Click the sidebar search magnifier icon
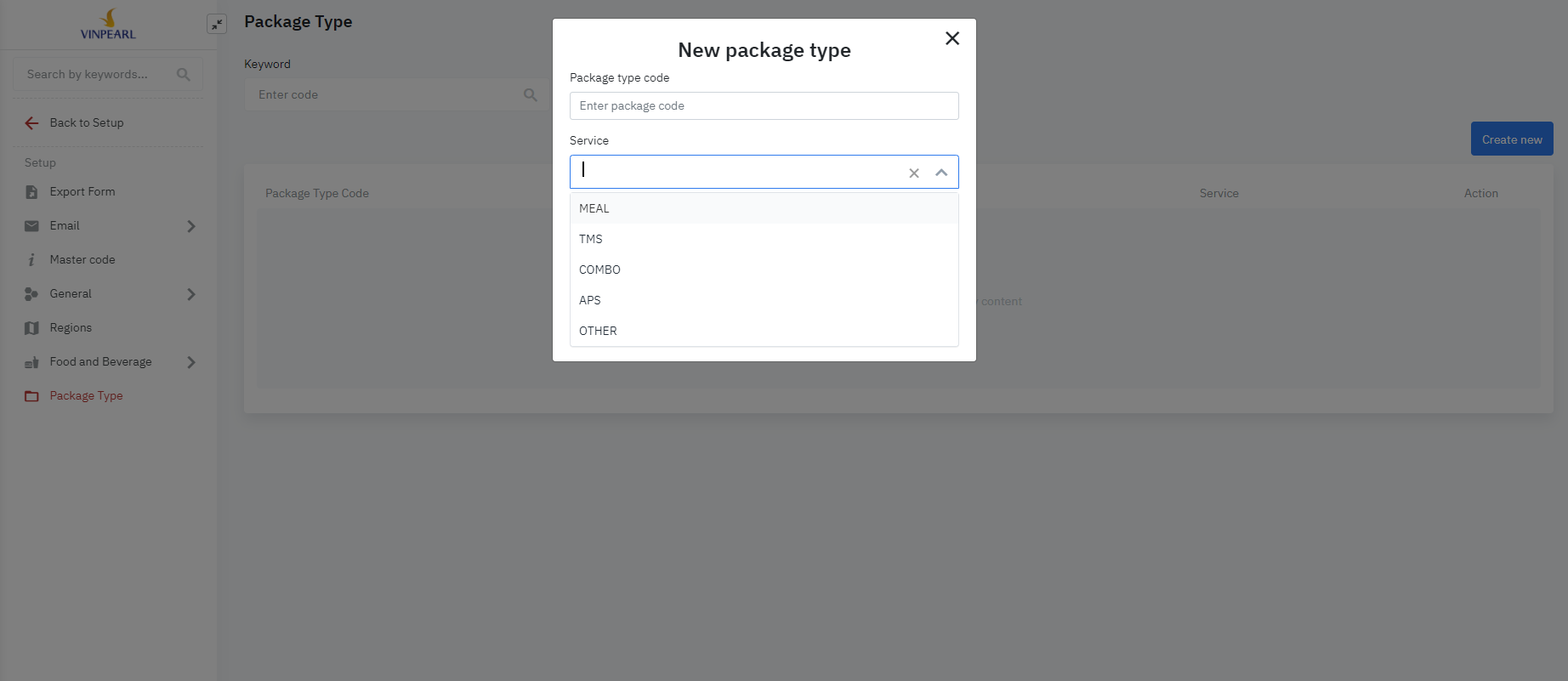The height and width of the screenshot is (681, 1568). (x=183, y=75)
